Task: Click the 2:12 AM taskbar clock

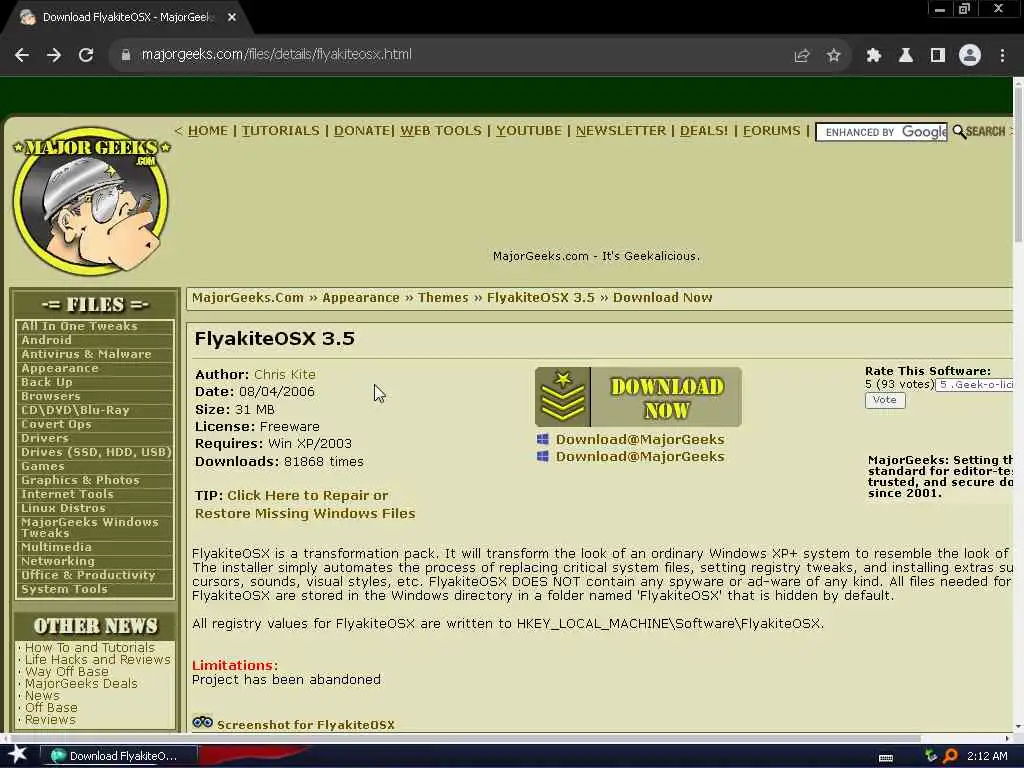Action: click(987, 756)
